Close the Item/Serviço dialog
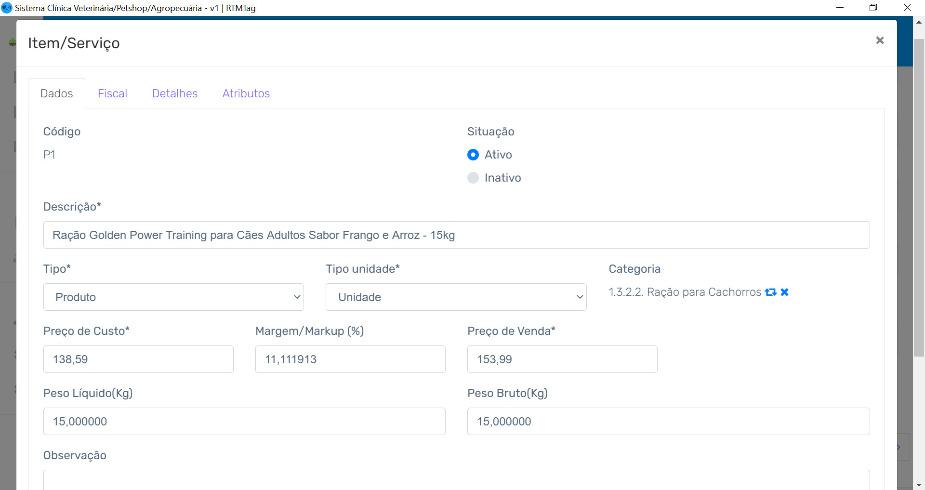This screenshot has height=490, width=925. click(x=880, y=40)
